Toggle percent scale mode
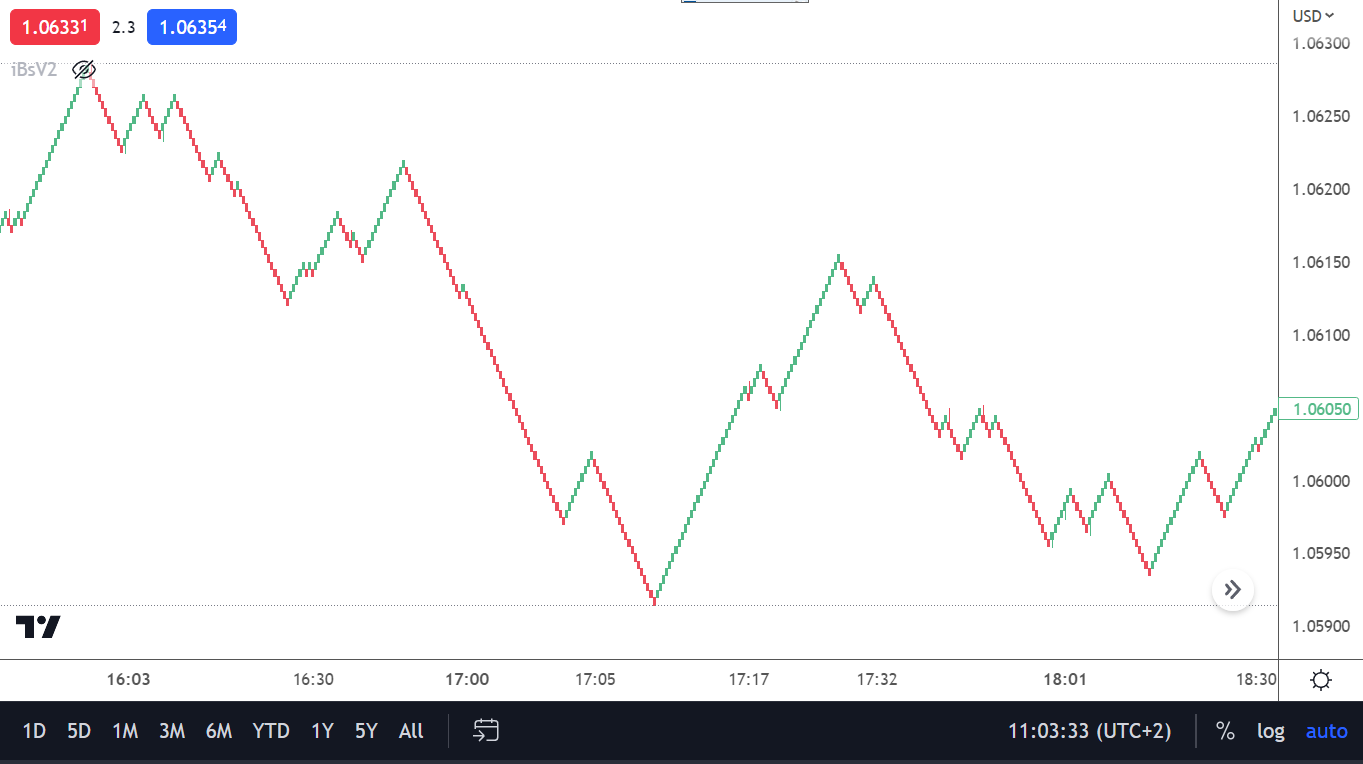The height and width of the screenshot is (764, 1363). tap(1225, 731)
